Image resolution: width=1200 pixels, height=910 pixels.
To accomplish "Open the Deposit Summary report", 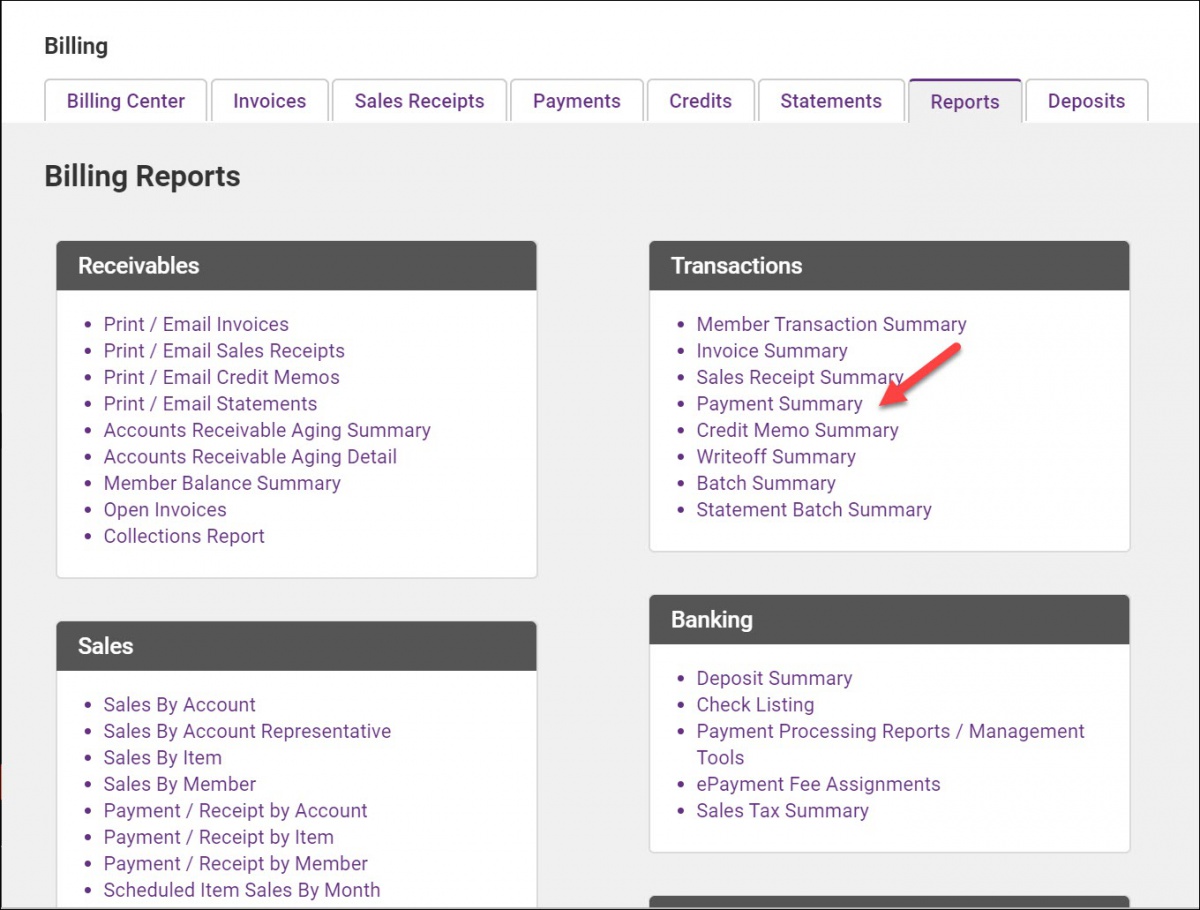I will (774, 678).
